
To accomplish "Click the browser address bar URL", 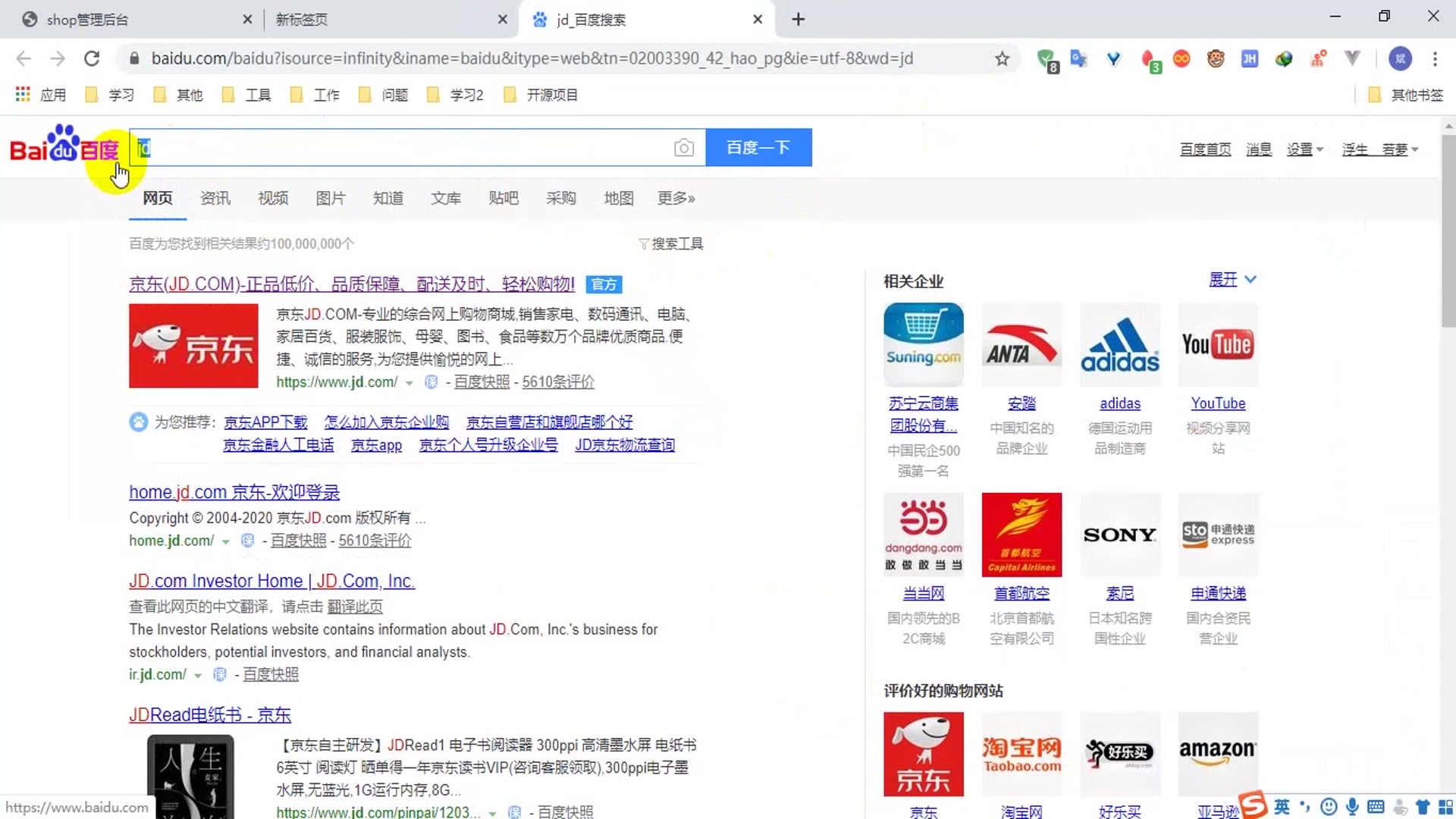I will coord(532,58).
